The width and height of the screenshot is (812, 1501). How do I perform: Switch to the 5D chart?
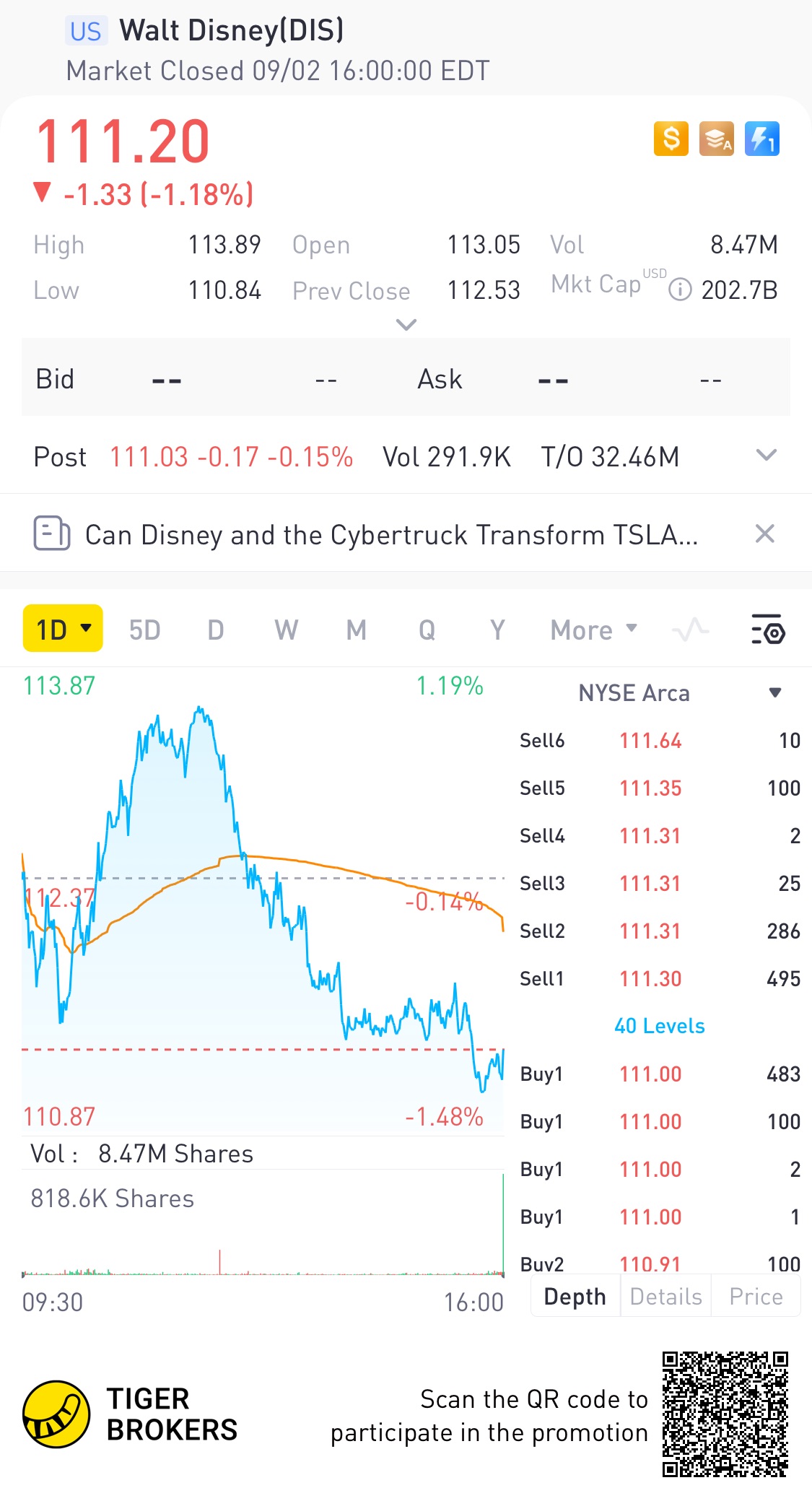click(144, 630)
